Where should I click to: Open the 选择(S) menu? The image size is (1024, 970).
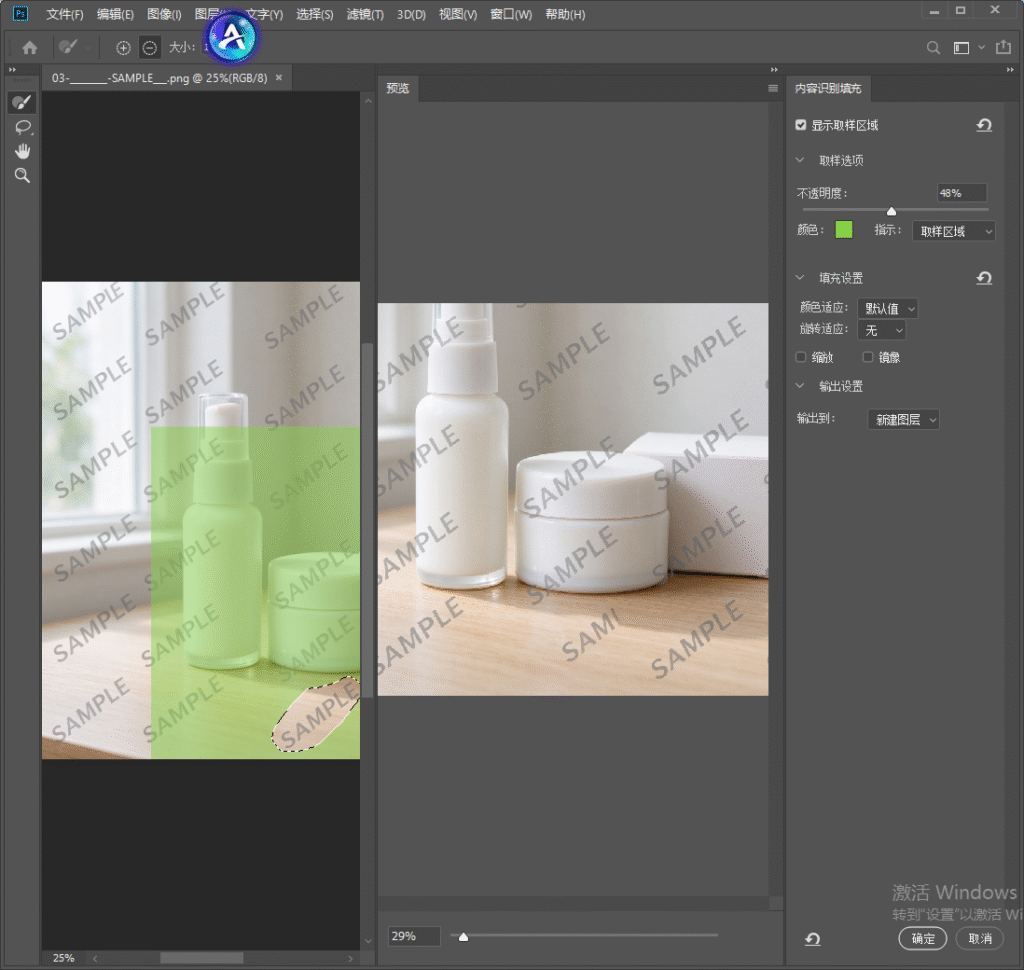click(x=315, y=14)
